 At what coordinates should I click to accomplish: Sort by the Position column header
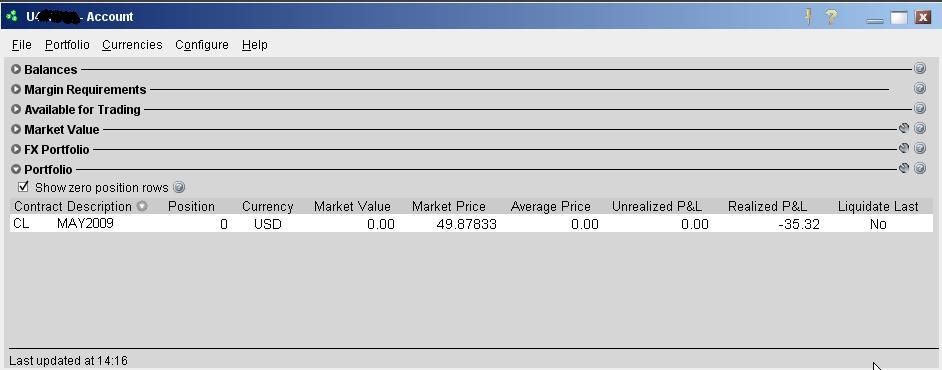coord(191,207)
